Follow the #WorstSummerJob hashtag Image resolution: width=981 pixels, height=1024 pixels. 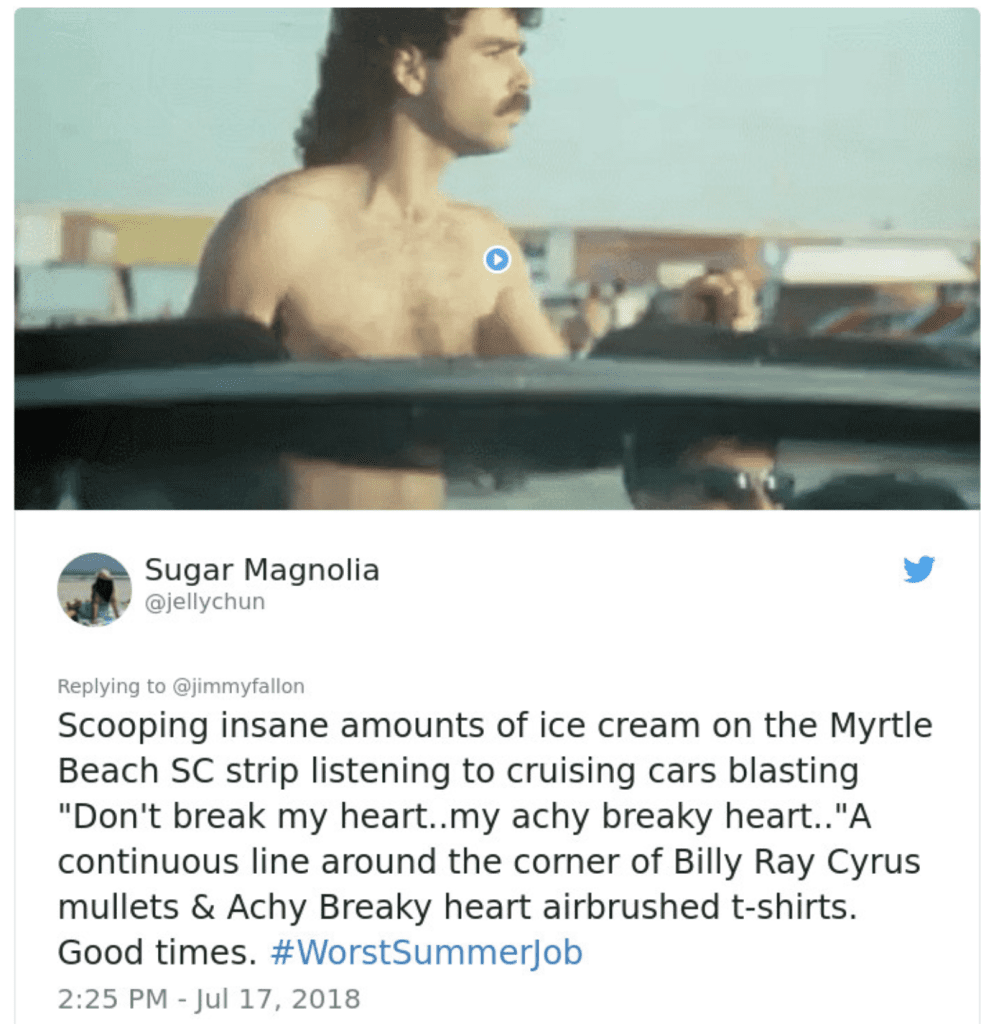pyautogui.click(x=426, y=952)
